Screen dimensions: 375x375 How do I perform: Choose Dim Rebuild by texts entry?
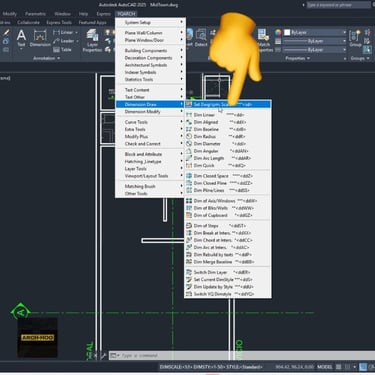[228, 255]
